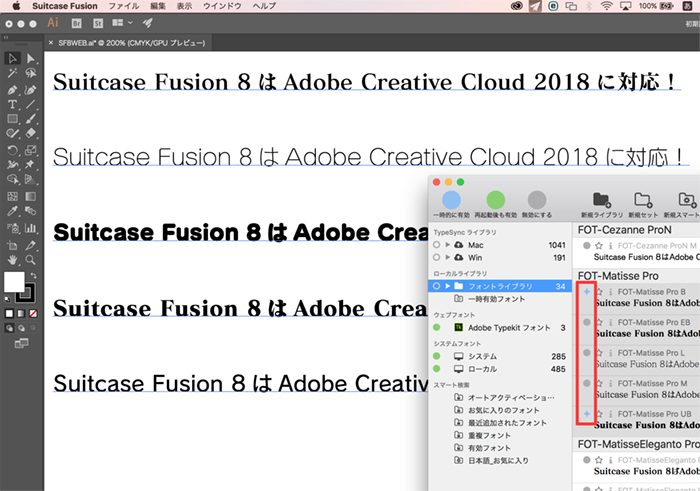700x491 pixels.
Task: Activate the Type tool
Action: coord(12,104)
